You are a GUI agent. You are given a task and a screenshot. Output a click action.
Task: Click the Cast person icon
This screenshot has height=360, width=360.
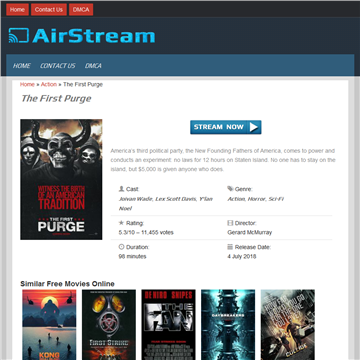tap(121, 189)
